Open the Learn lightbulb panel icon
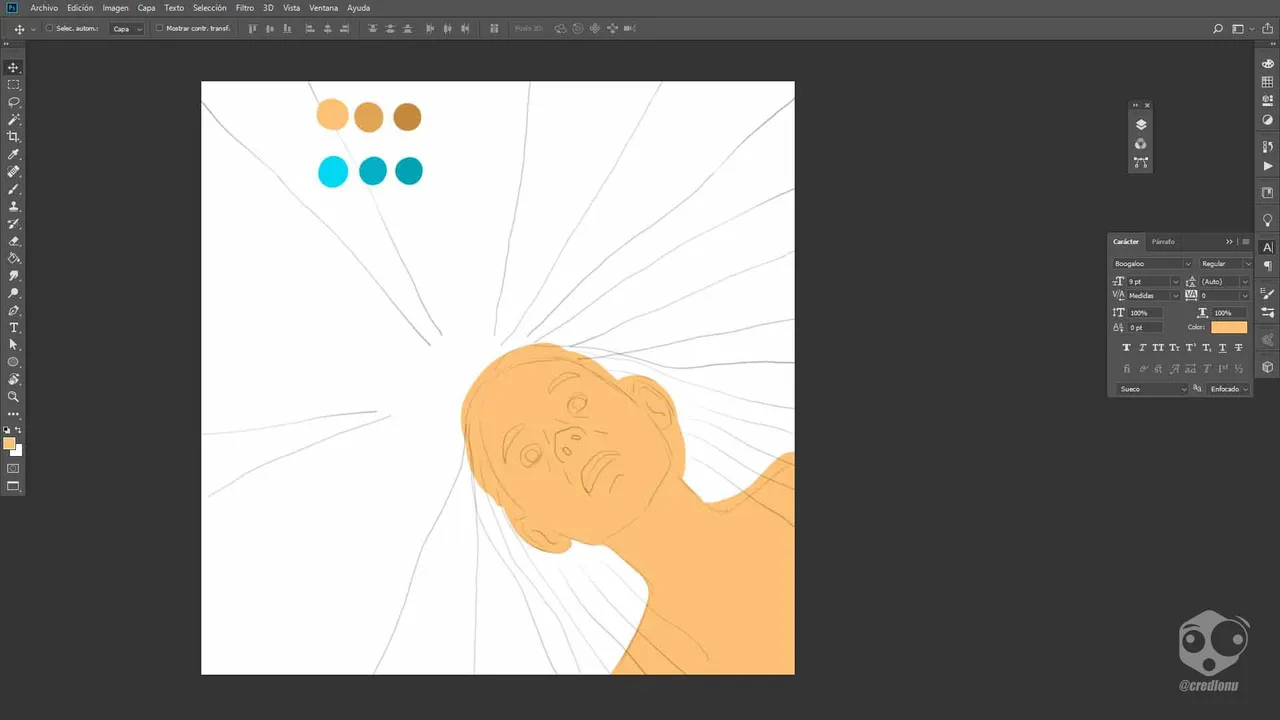Viewport: 1280px width, 720px height. (x=1268, y=220)
